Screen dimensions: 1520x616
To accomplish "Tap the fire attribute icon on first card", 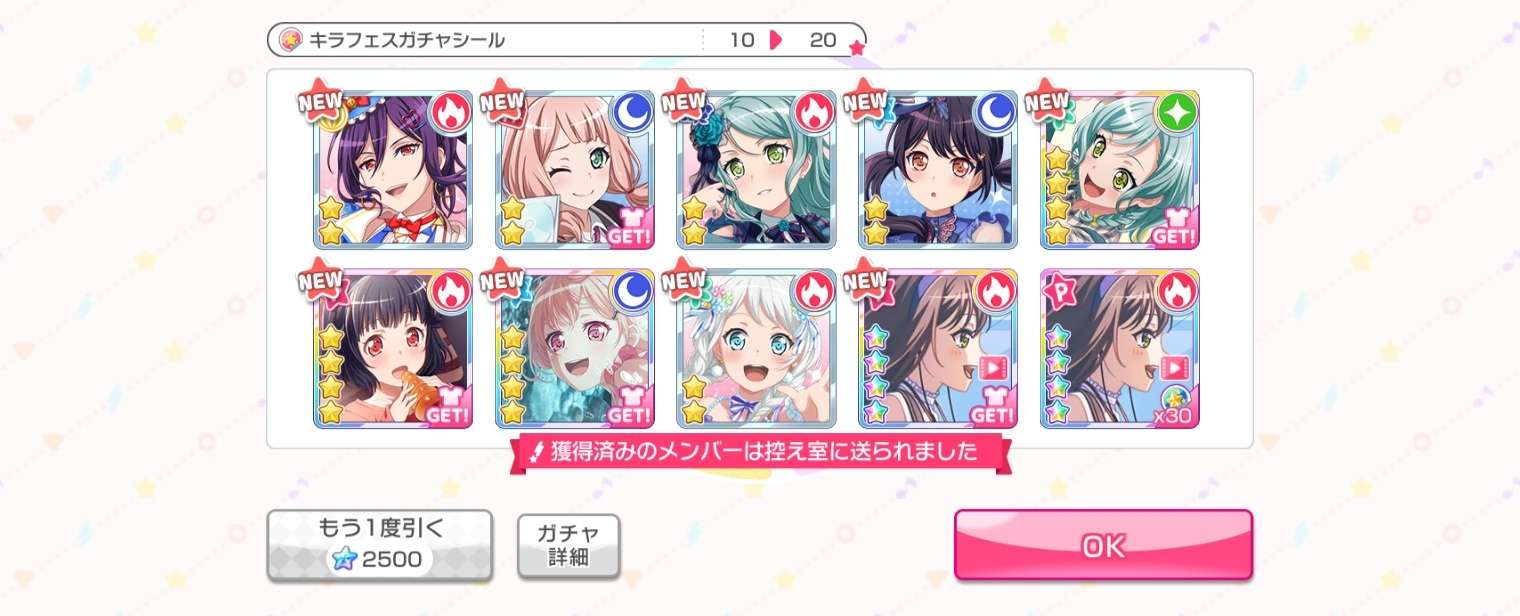I will click(449, 113).
